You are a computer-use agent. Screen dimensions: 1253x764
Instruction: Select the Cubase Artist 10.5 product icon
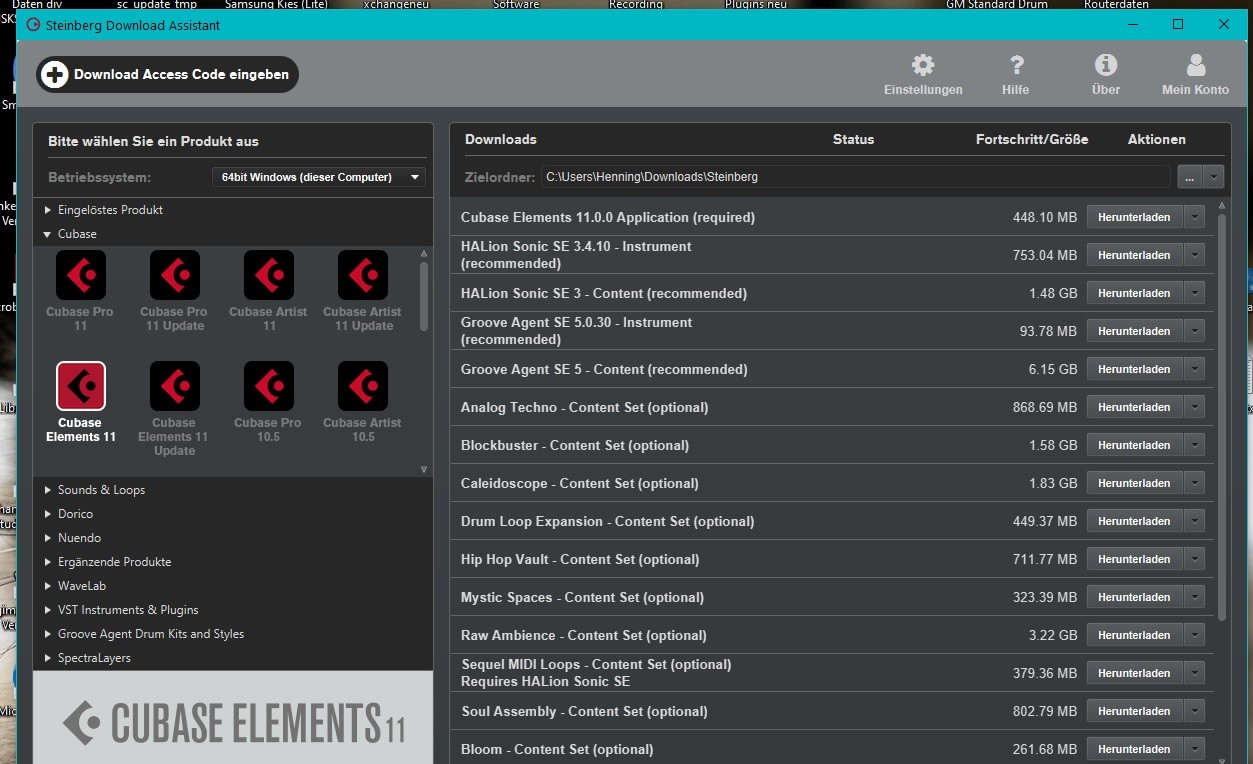(363, 386)
